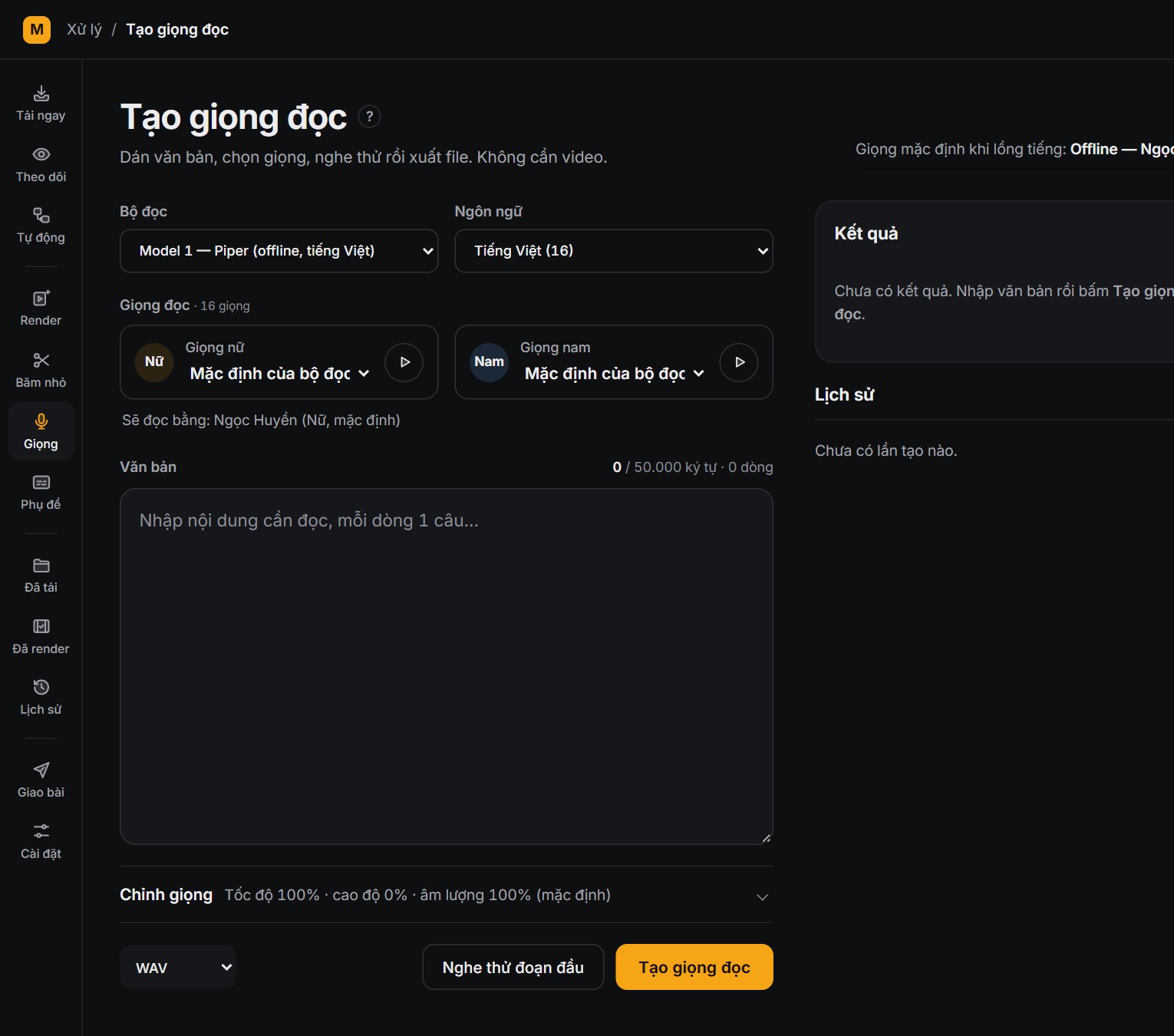Click the Nam avatar badge
Image resolution: width=1174 pixels, height=1036 pixels.
(489, 362)
